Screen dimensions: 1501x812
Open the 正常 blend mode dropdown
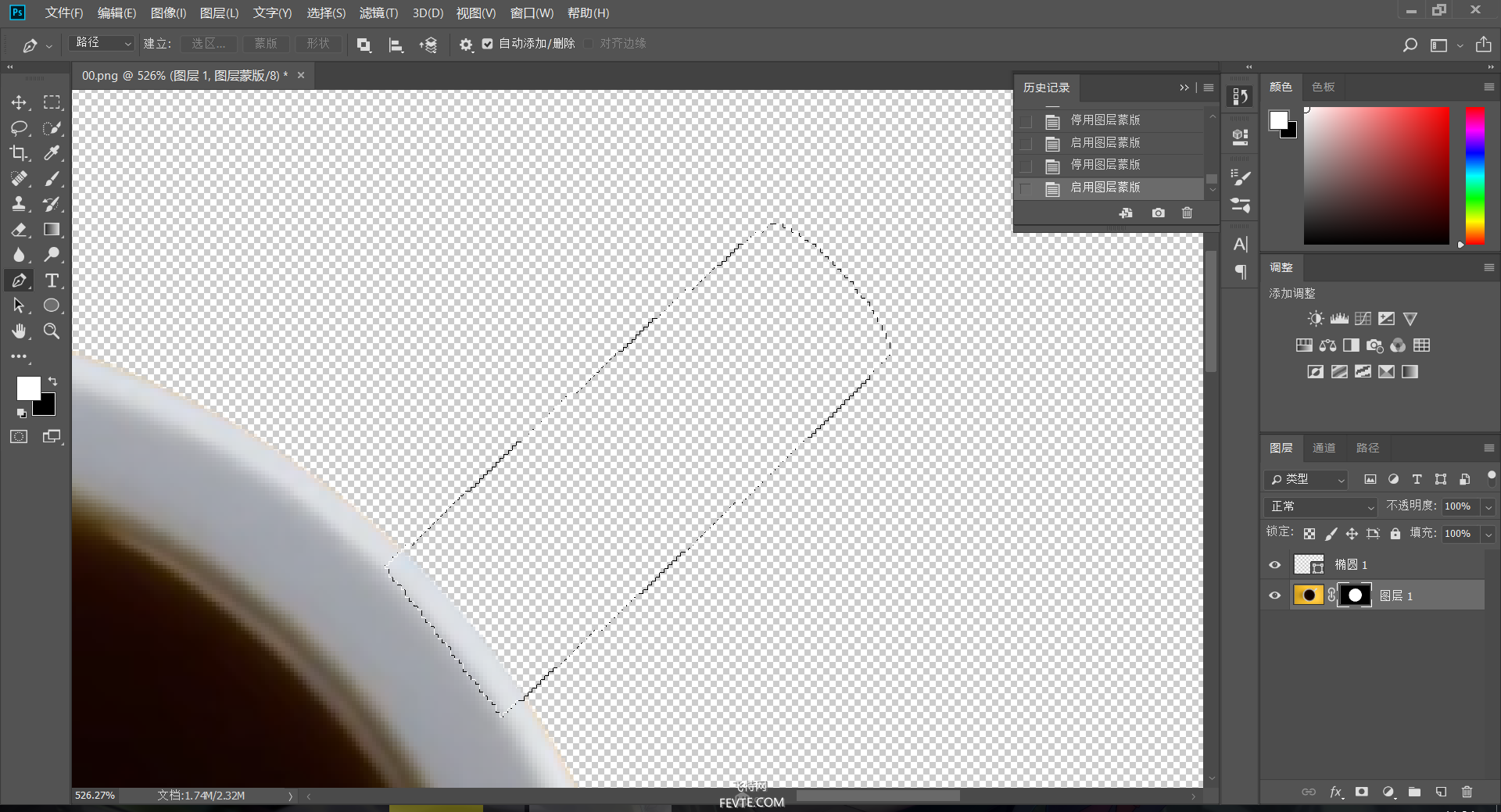pos(1320,506)
